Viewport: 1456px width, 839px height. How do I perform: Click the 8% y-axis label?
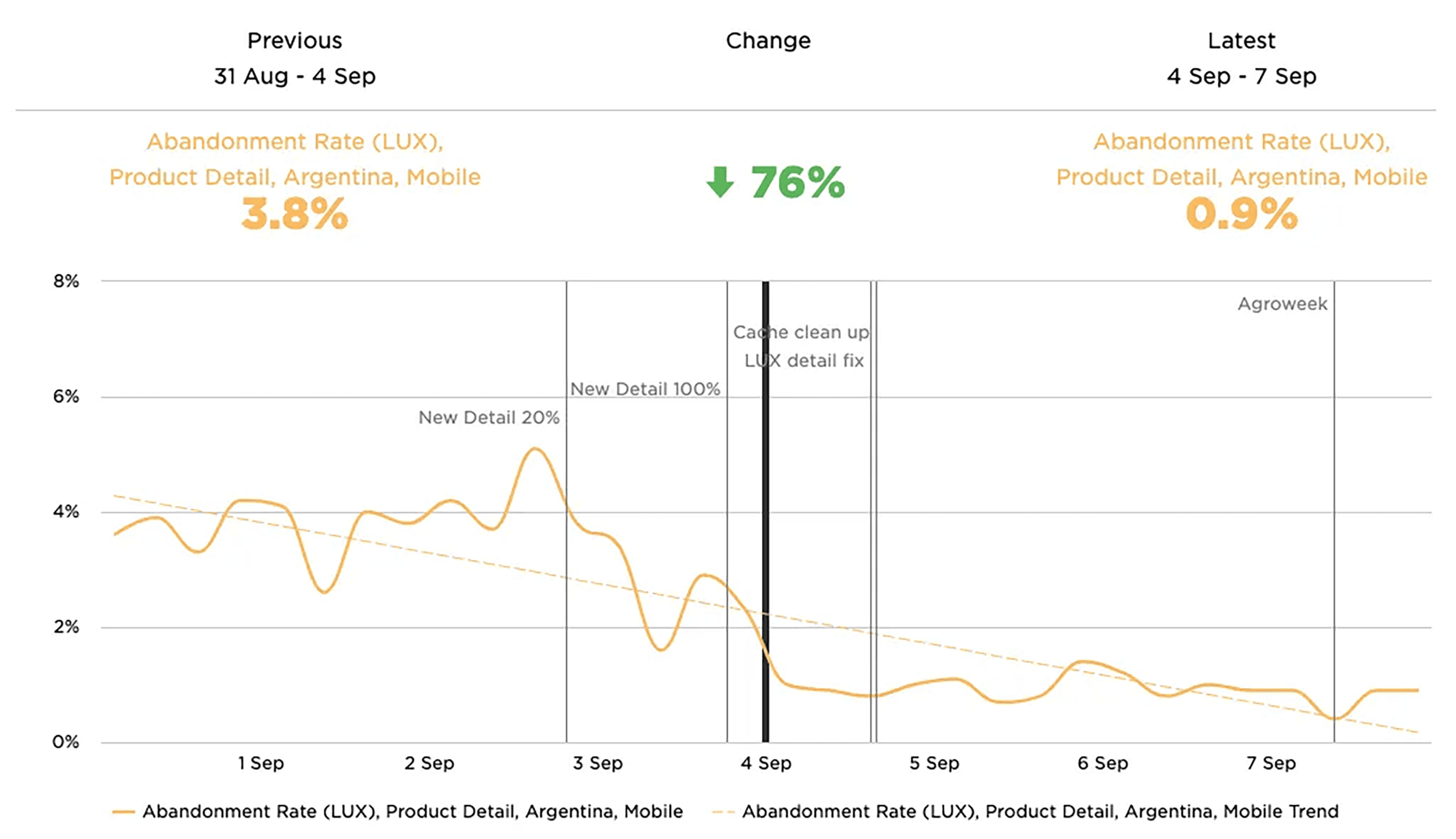tap(66, 281)
